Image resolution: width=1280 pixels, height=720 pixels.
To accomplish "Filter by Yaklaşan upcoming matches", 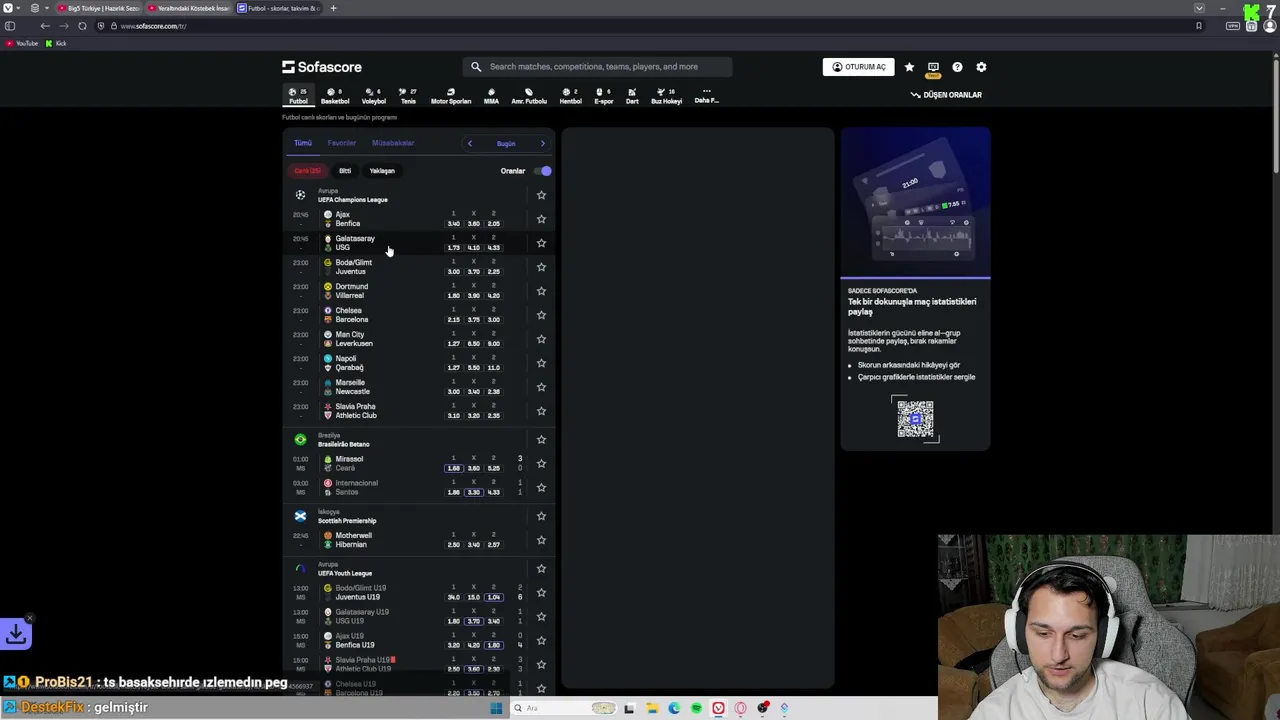I will coord(382,171).
